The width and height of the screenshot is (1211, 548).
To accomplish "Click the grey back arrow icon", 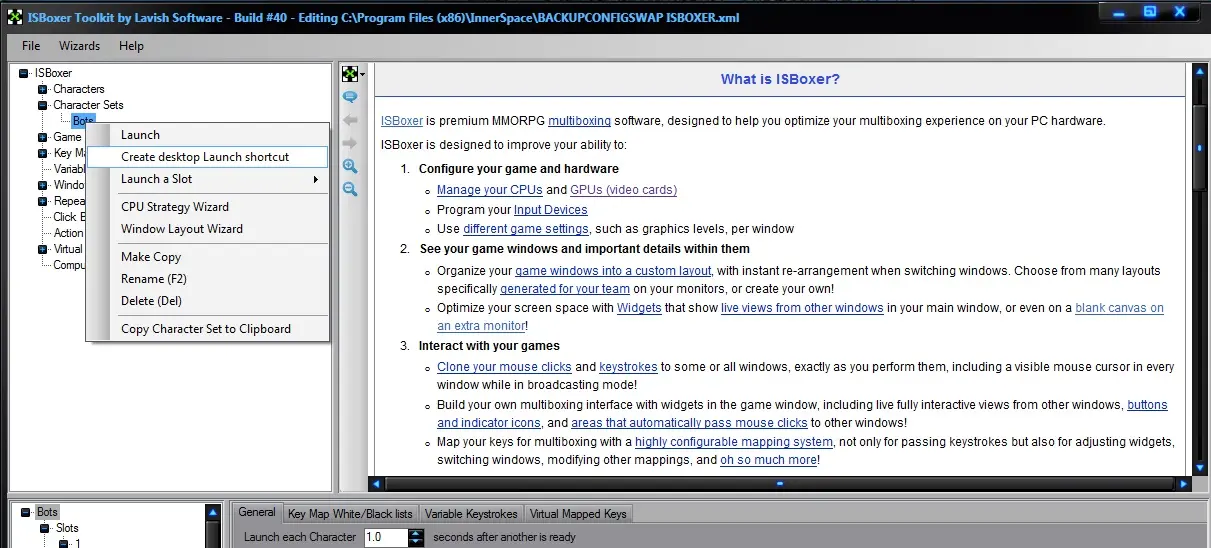I will point(350,120).
